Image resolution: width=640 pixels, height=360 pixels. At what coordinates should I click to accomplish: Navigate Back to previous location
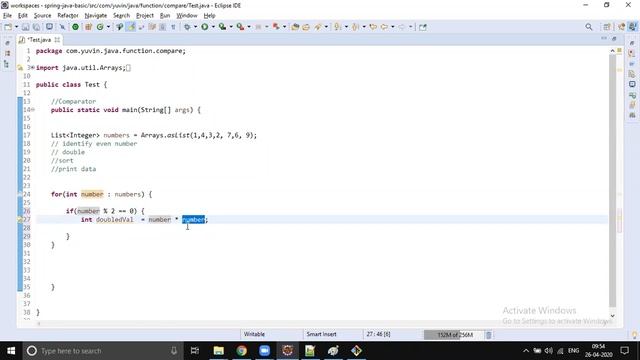[x=384, y=27]
